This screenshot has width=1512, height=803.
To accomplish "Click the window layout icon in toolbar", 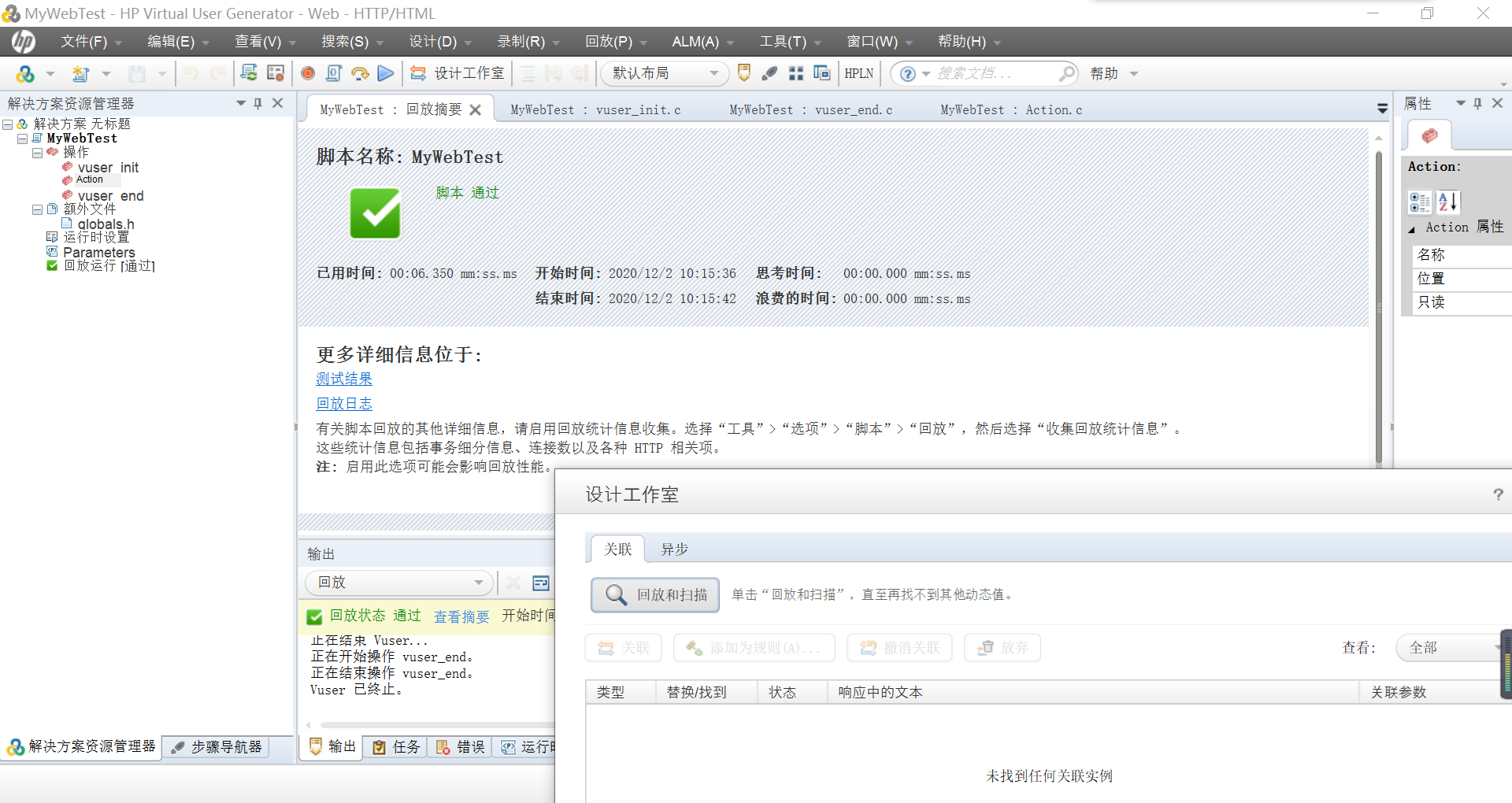I will [x=821, y=73].
